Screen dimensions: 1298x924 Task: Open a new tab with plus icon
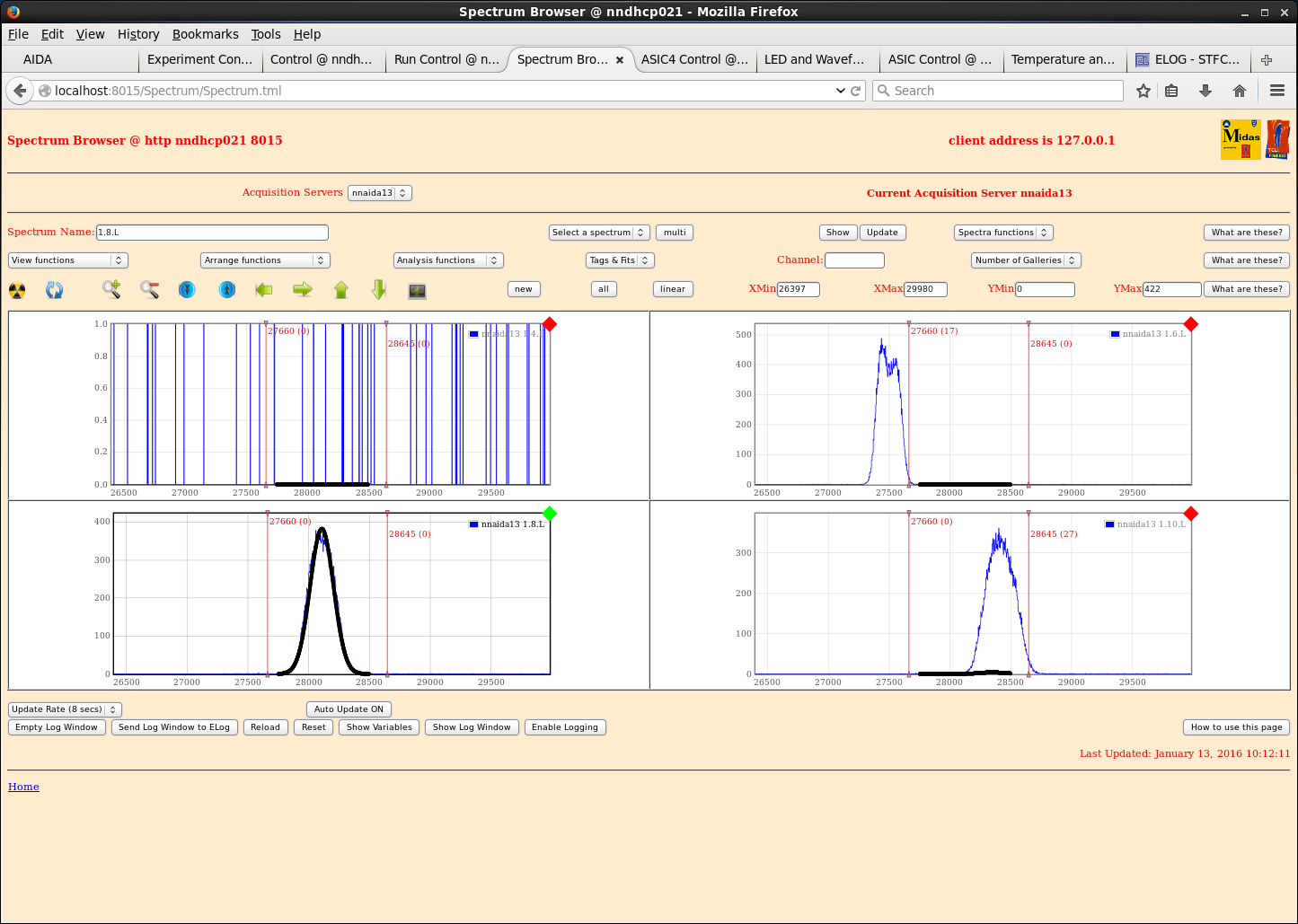pyautogui.click(x=1267, y=59)
